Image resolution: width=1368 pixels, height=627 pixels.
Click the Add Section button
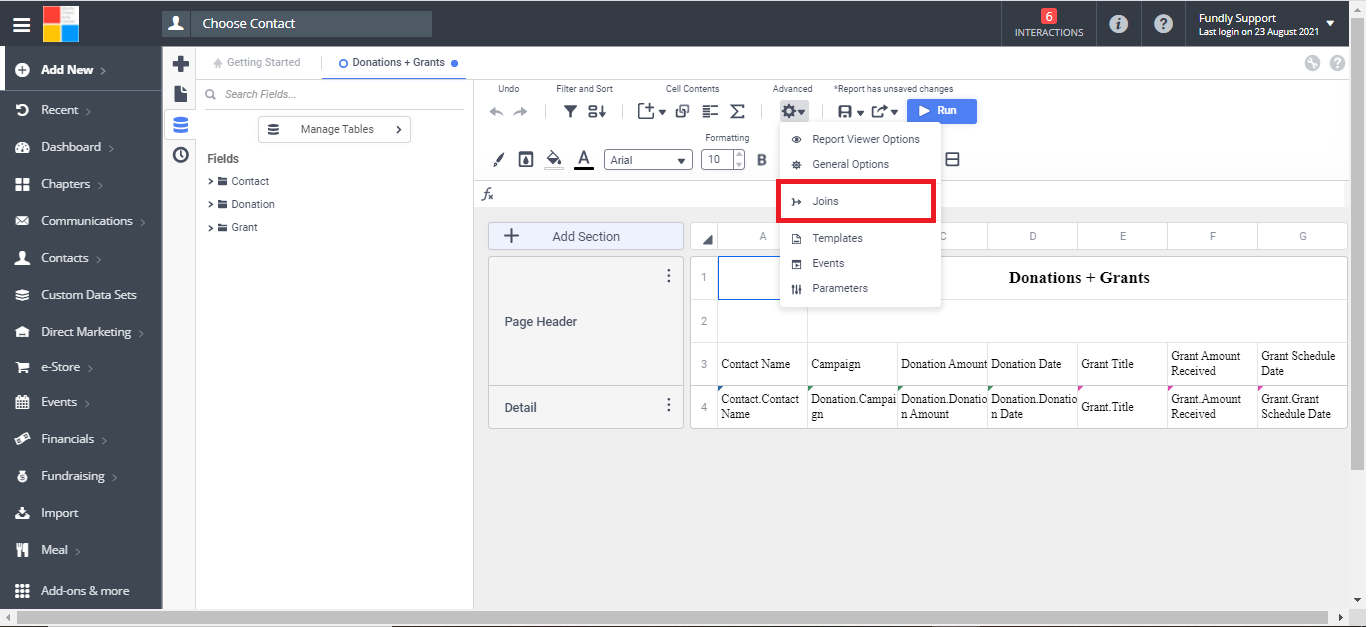586,237
